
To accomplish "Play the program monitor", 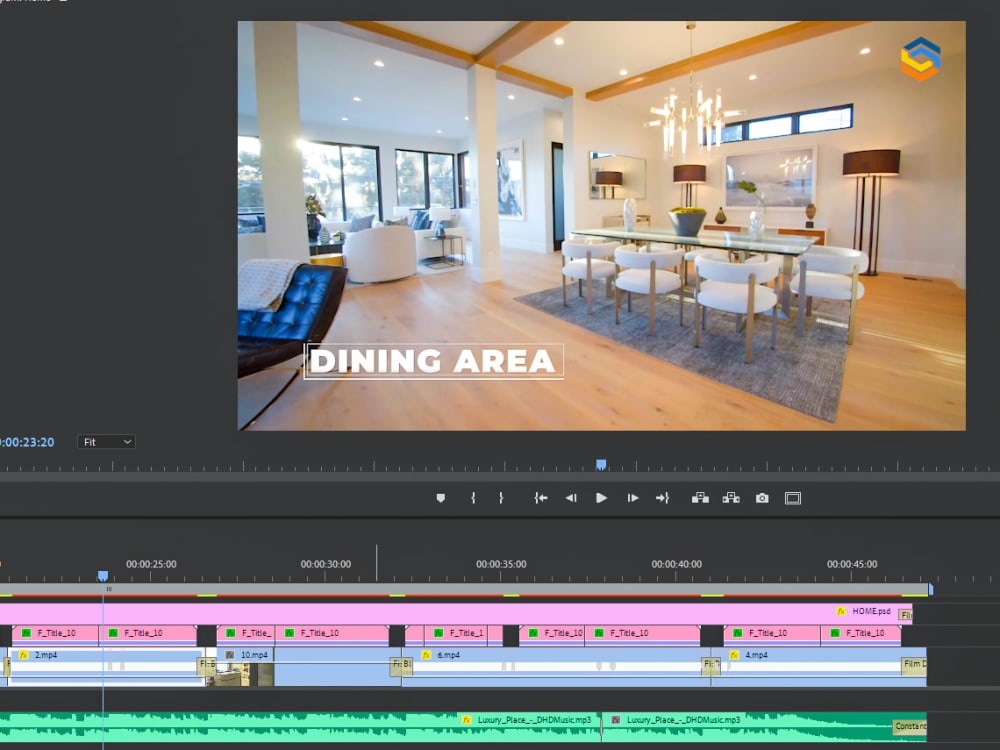I will click(601, 498).
